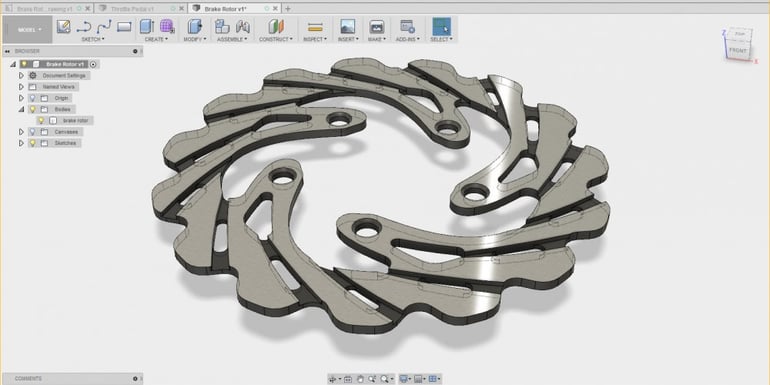
Task: Open the purple Create Form tool
Action: click(x=167, y=27)
